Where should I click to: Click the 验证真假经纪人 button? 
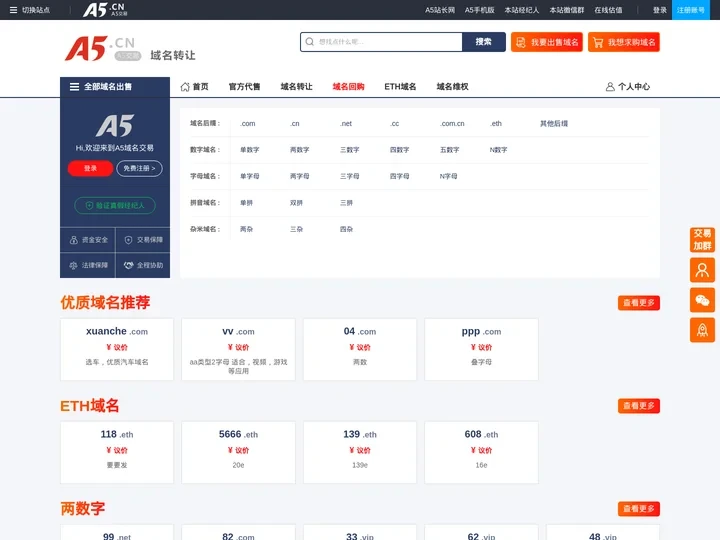pyautogui.click(x=115, y=205)
